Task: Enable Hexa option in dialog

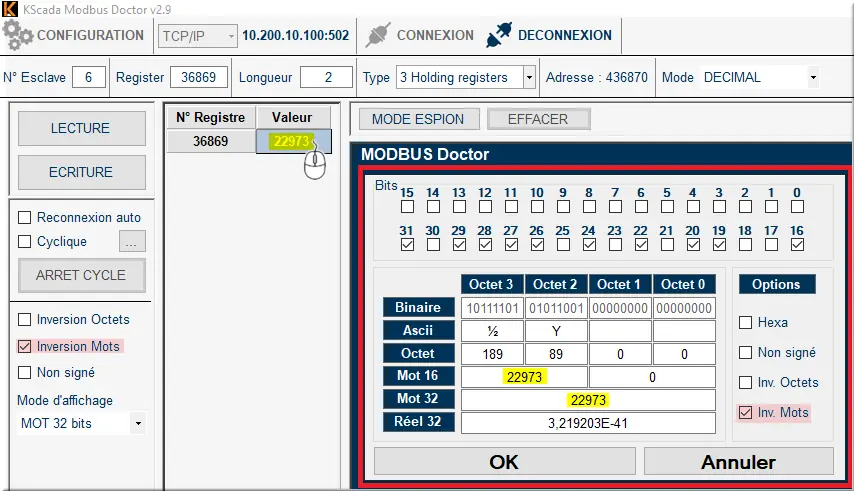Action: [x=746, y=322]
